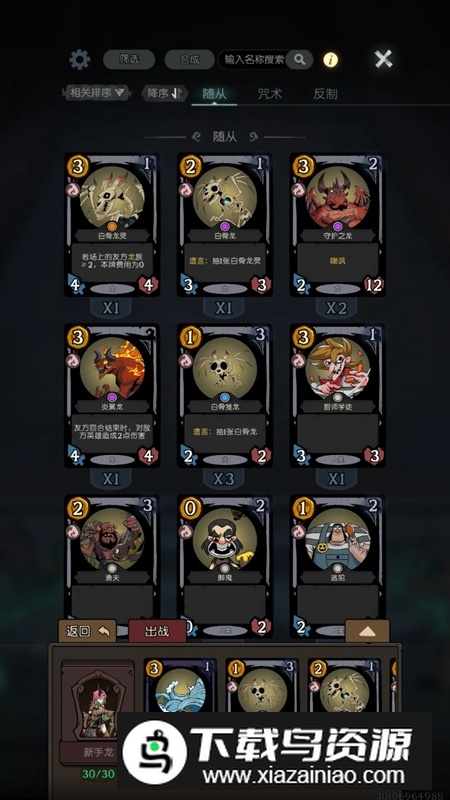Click the 筛选 filter button
Image resolution: width=450 pixels, height=800 pixels.
(129, 60)
